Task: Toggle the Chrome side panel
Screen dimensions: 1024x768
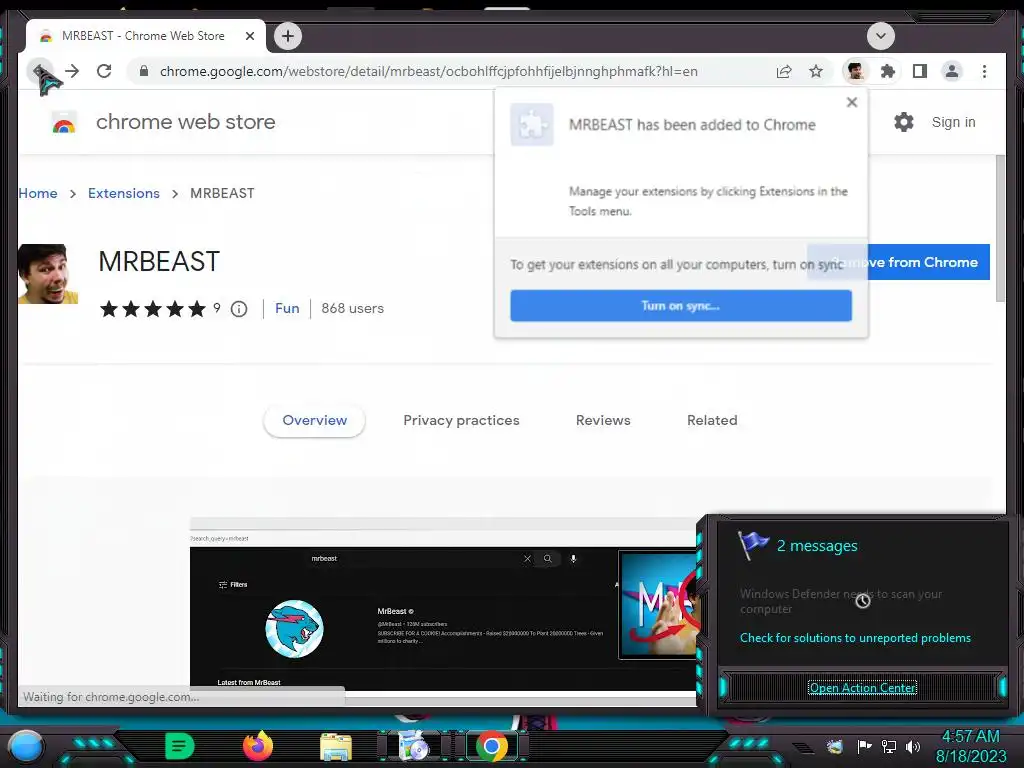Action: tap(920, 71)
